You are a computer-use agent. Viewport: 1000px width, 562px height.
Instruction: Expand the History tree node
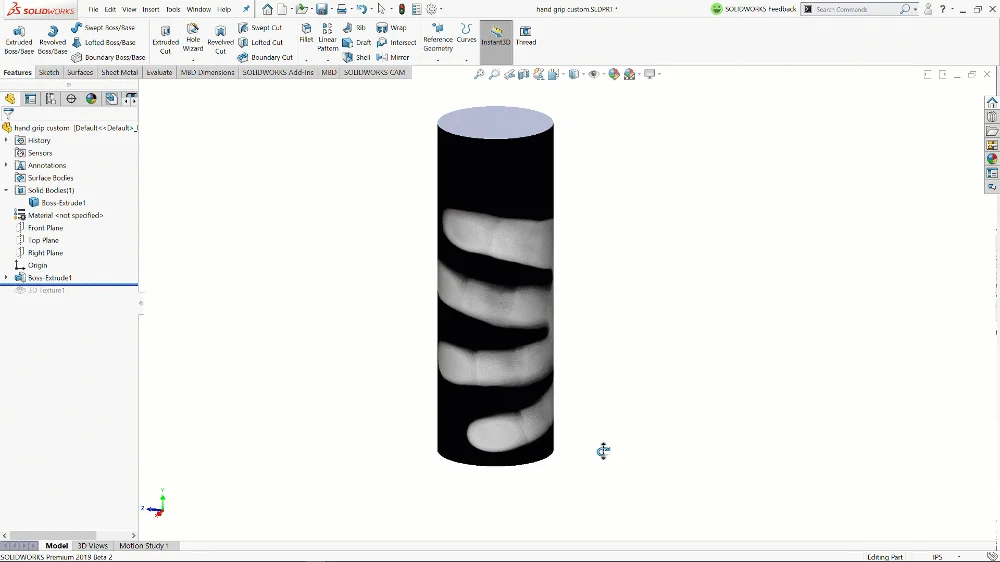point(6,140)
